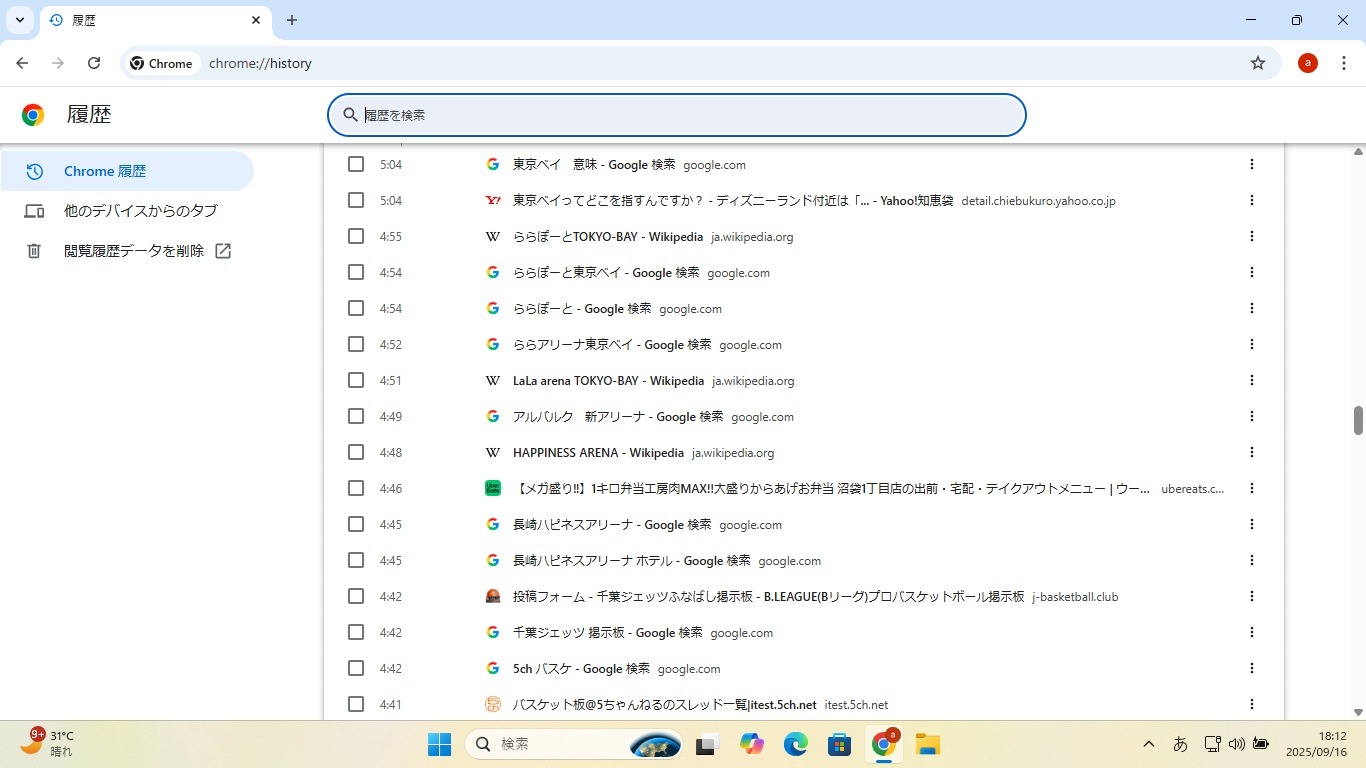Viewport: 1366px width, 768px height.
Task: Open the Chrome three-dot menu
Action: pyautogui.click(x=1344, y=63)
